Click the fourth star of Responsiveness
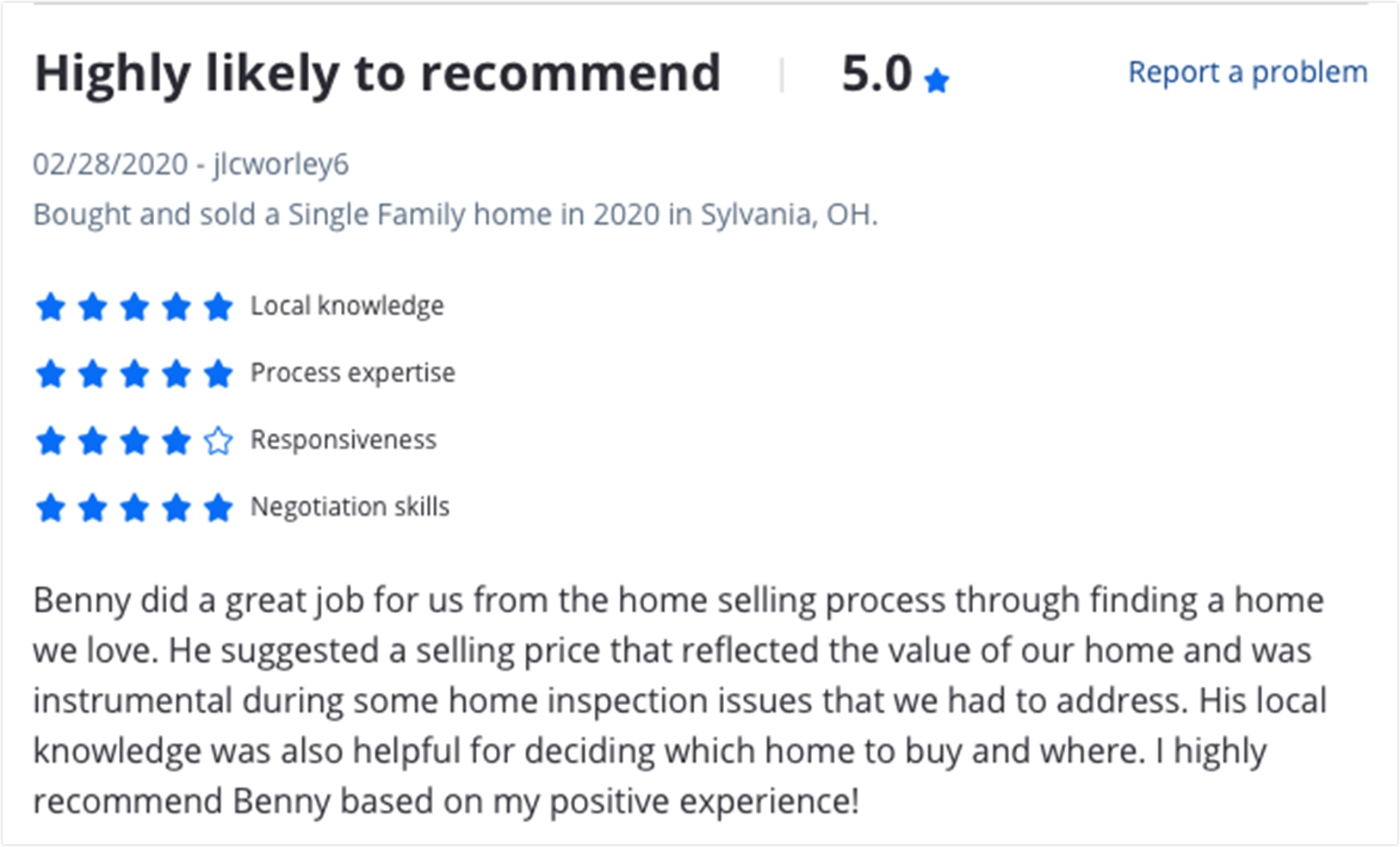 click(177, 441)
